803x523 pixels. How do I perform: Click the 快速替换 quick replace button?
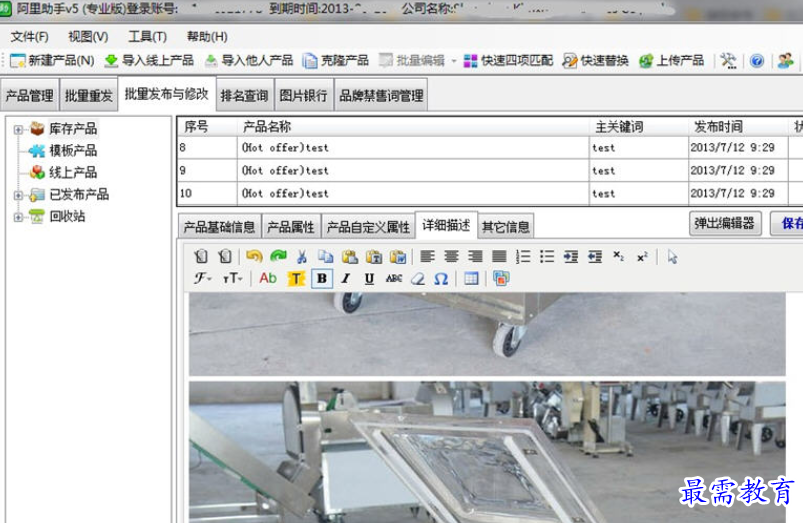596,61
